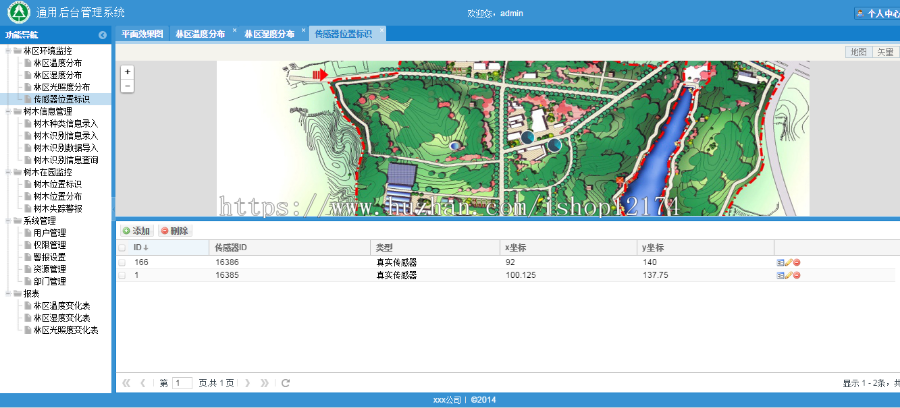
Task: Edit pencil icon for sensor 16385 row
Action: [788, 275]
